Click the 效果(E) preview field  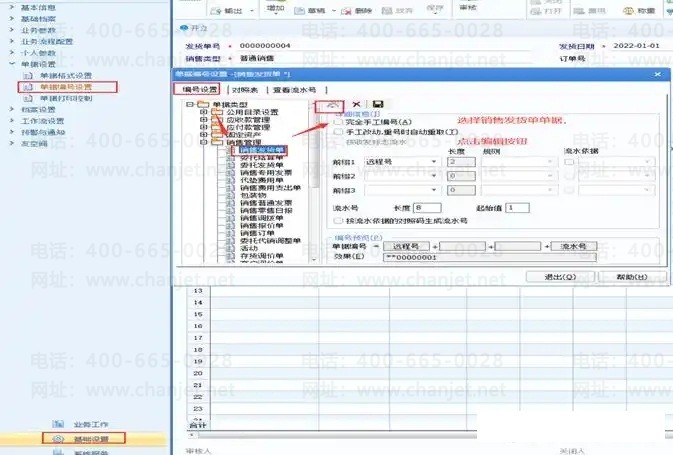[490, 257]
